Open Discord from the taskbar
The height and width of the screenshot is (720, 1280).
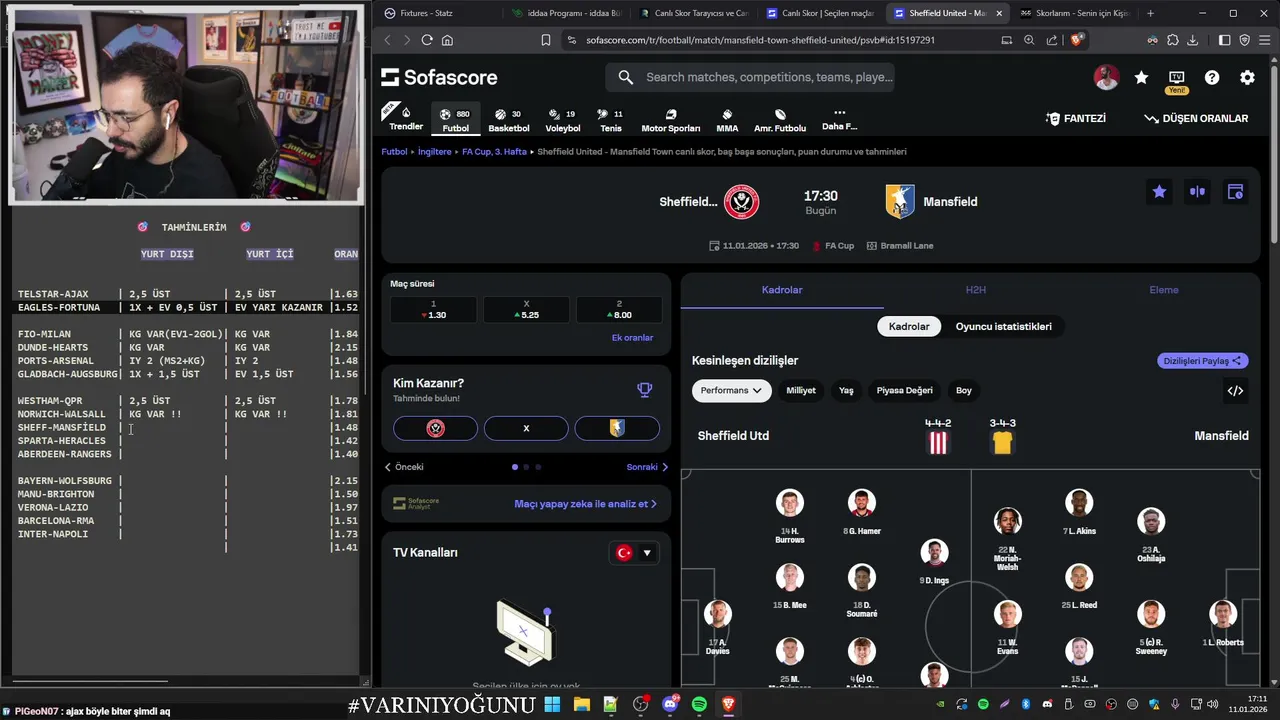point(670,705)
